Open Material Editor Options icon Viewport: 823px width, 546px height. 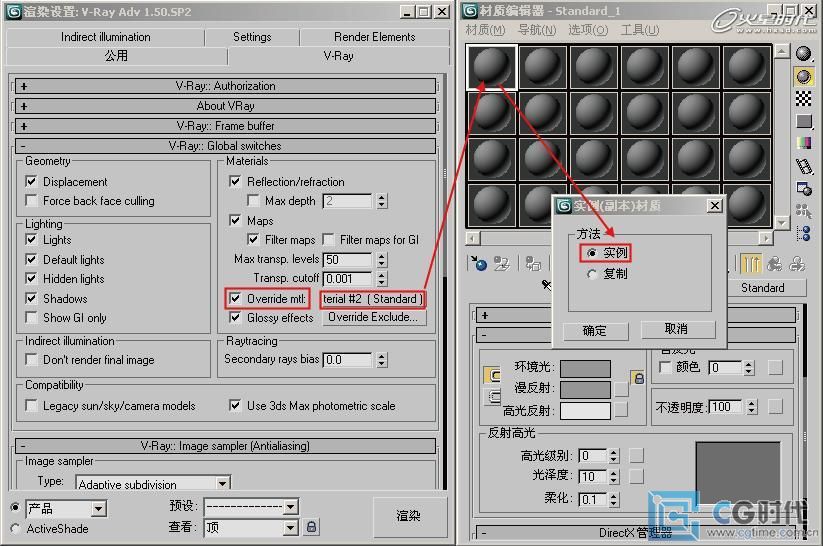(x=803, y=188)
